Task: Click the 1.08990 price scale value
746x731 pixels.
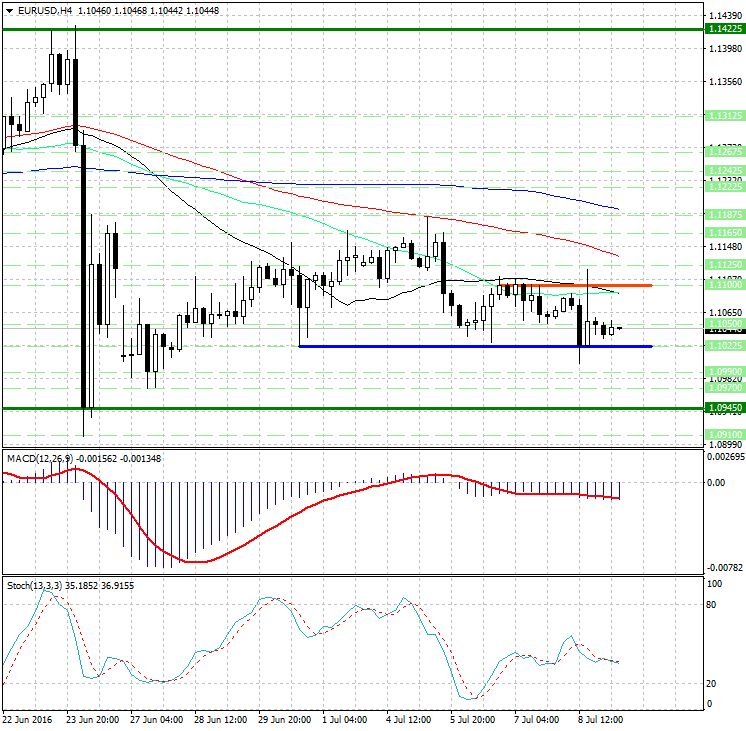Action: pyautogui.click(x=725, y=445)
